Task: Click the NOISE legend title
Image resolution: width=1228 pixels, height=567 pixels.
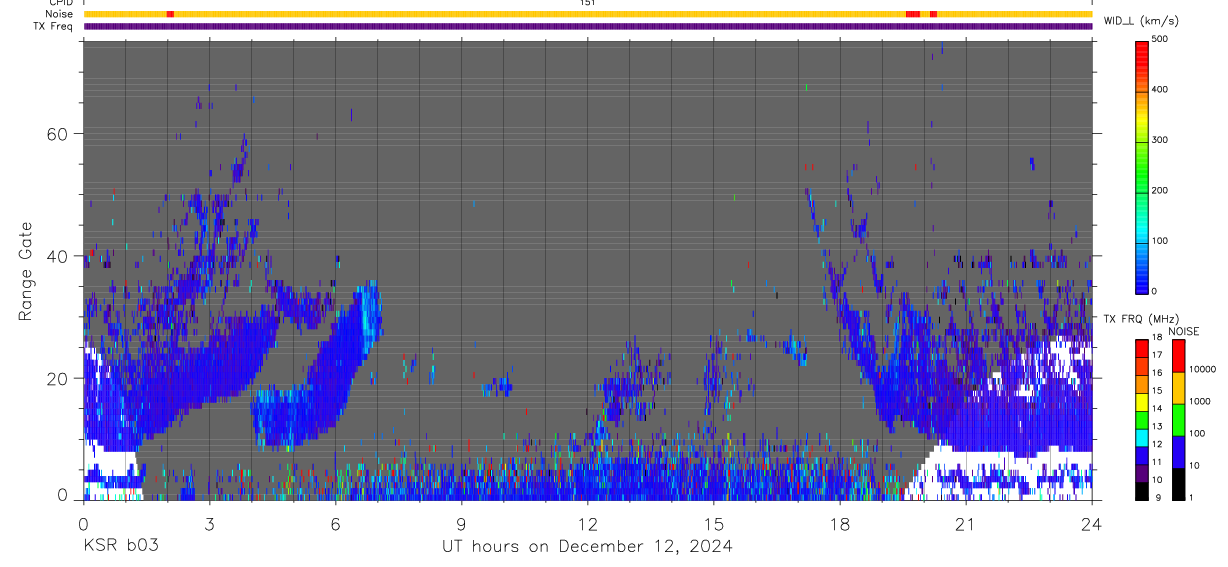Action: 1184,331
